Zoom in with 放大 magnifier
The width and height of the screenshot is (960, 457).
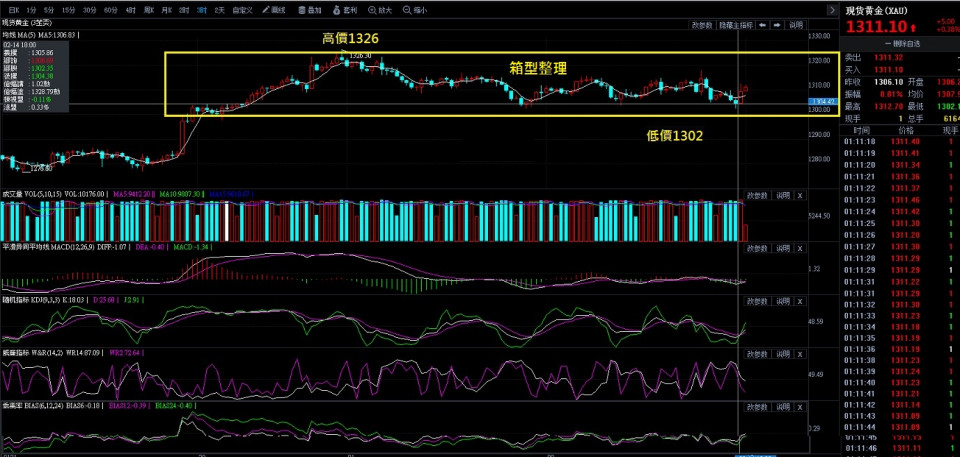pos(380,10)
